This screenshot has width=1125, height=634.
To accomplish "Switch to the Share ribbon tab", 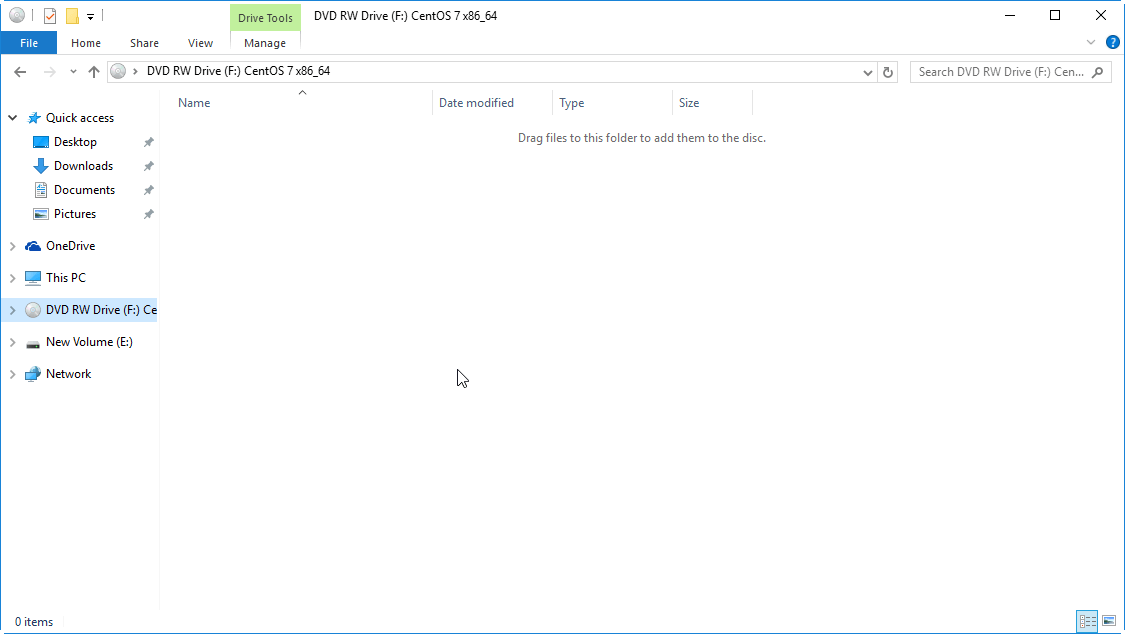I will pyautogui.click(x=144, y=43).
